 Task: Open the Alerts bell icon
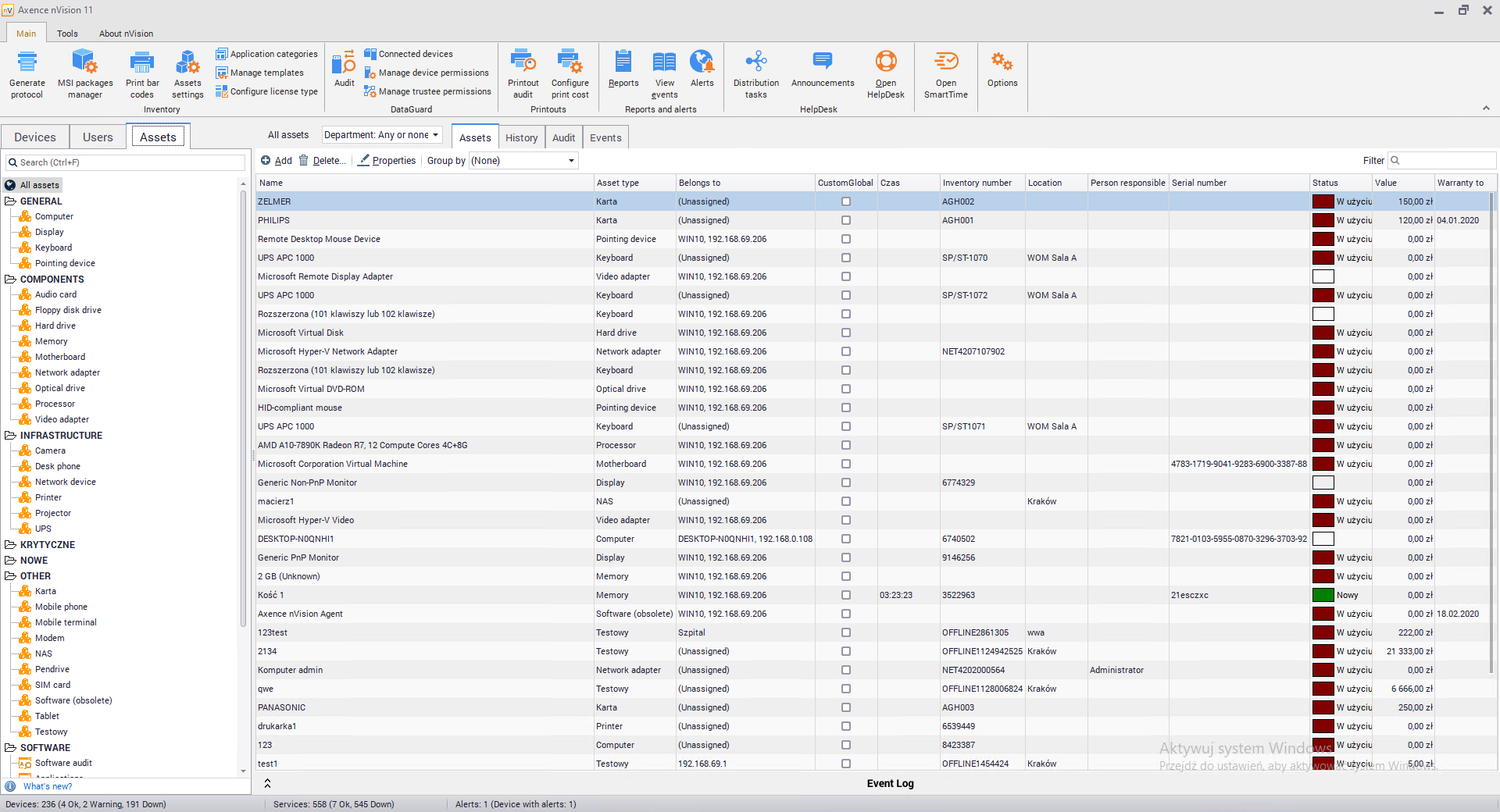[x=702, y=62]
